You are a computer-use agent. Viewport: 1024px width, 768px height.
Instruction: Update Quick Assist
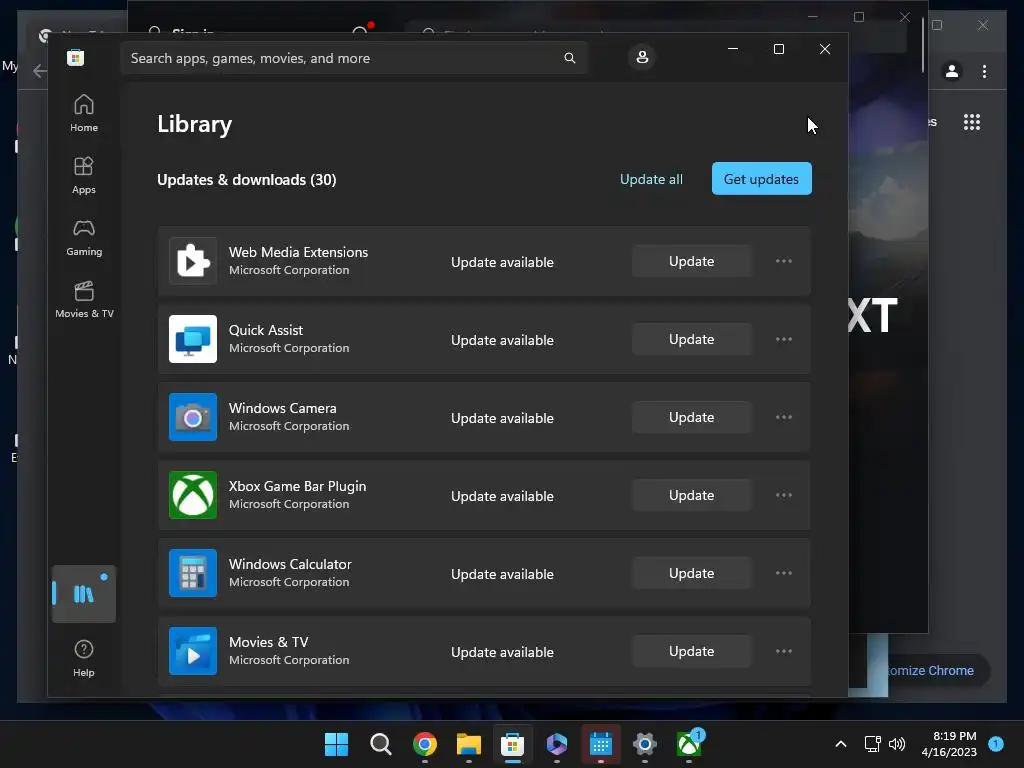coord(692,340)
